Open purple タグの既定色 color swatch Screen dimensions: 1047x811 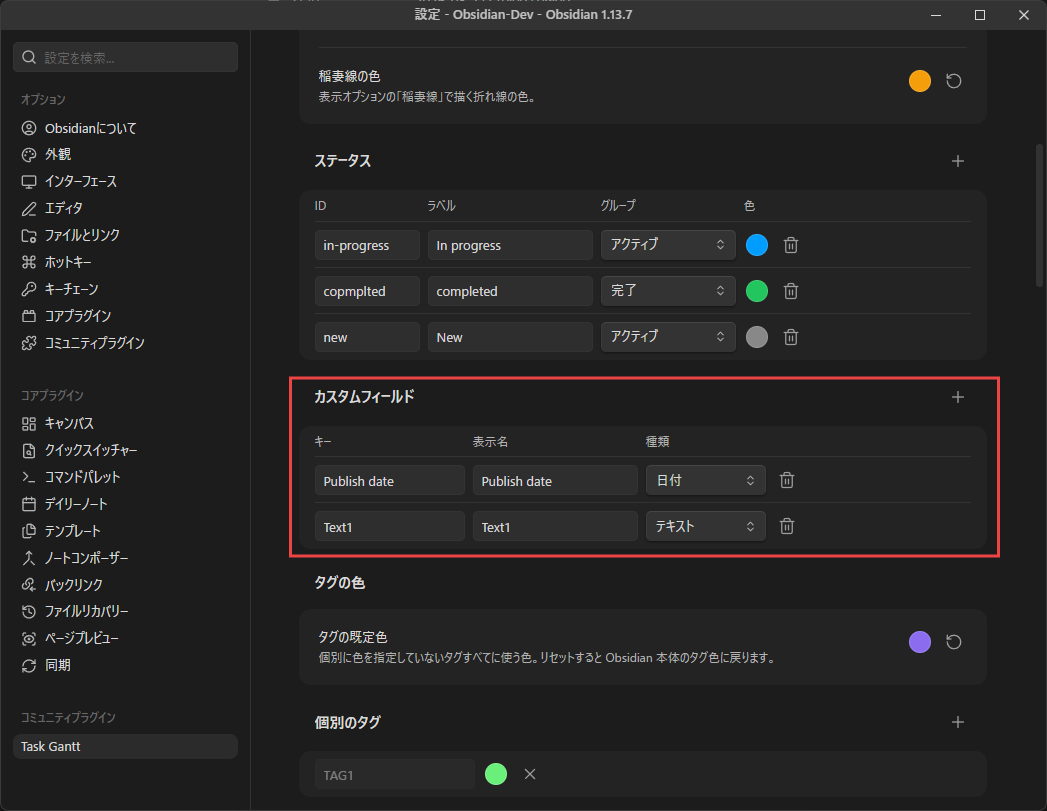919,642
